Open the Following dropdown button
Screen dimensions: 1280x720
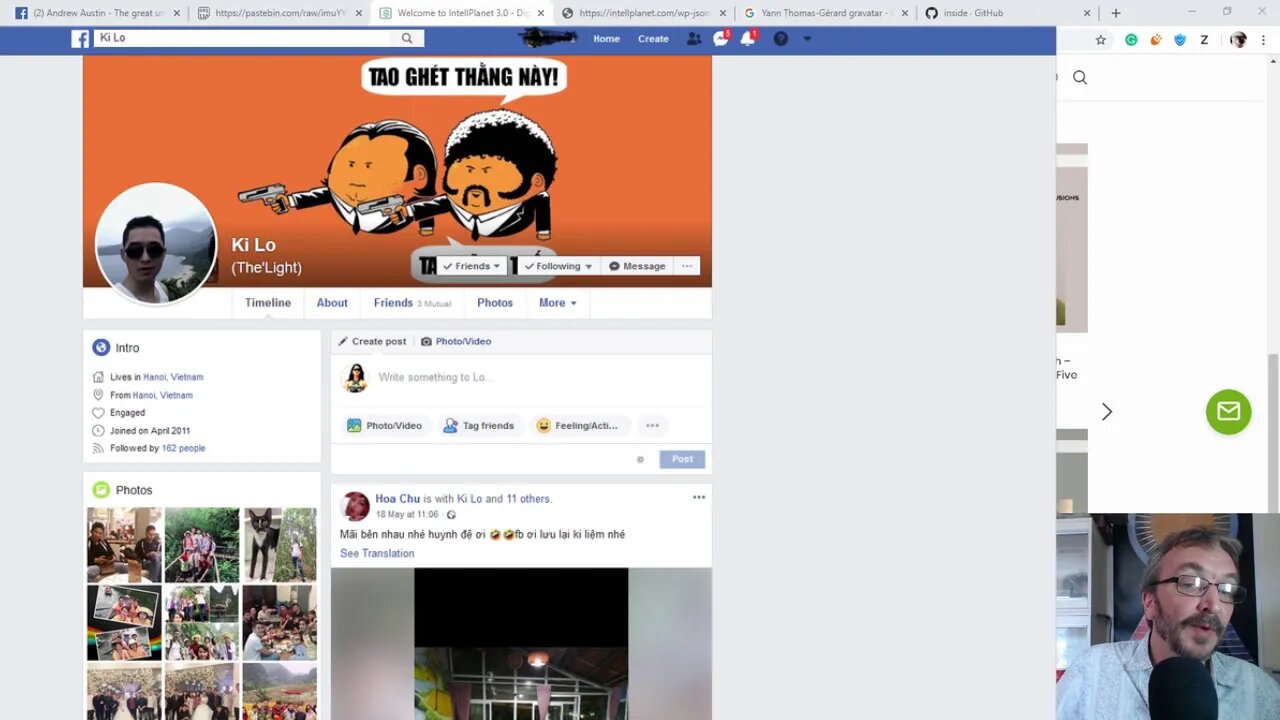558,266
